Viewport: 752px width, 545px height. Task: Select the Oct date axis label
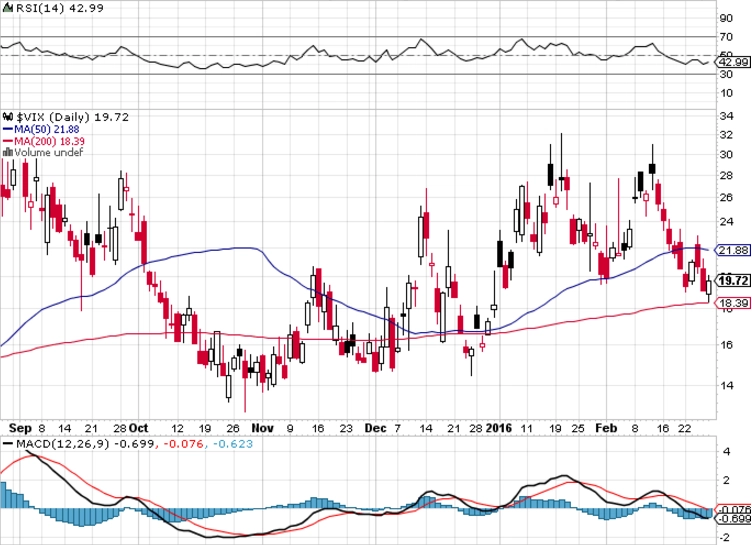pyautogui.click(x=139, y=428)
